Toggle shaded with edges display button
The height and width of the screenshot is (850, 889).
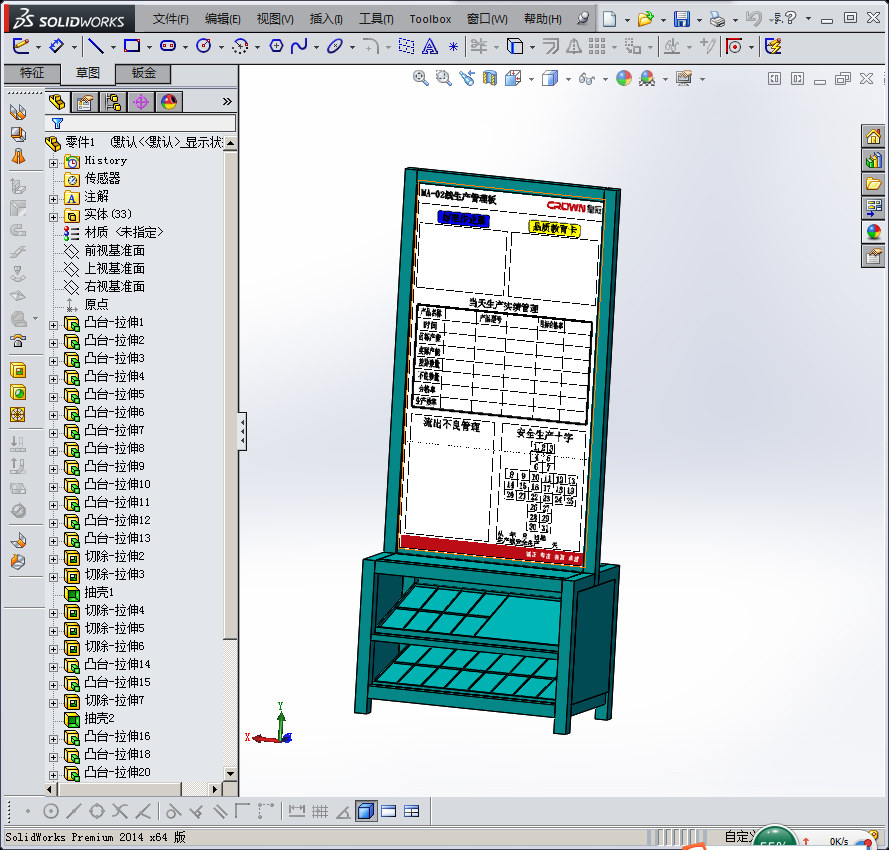click(x=366, y=811)
